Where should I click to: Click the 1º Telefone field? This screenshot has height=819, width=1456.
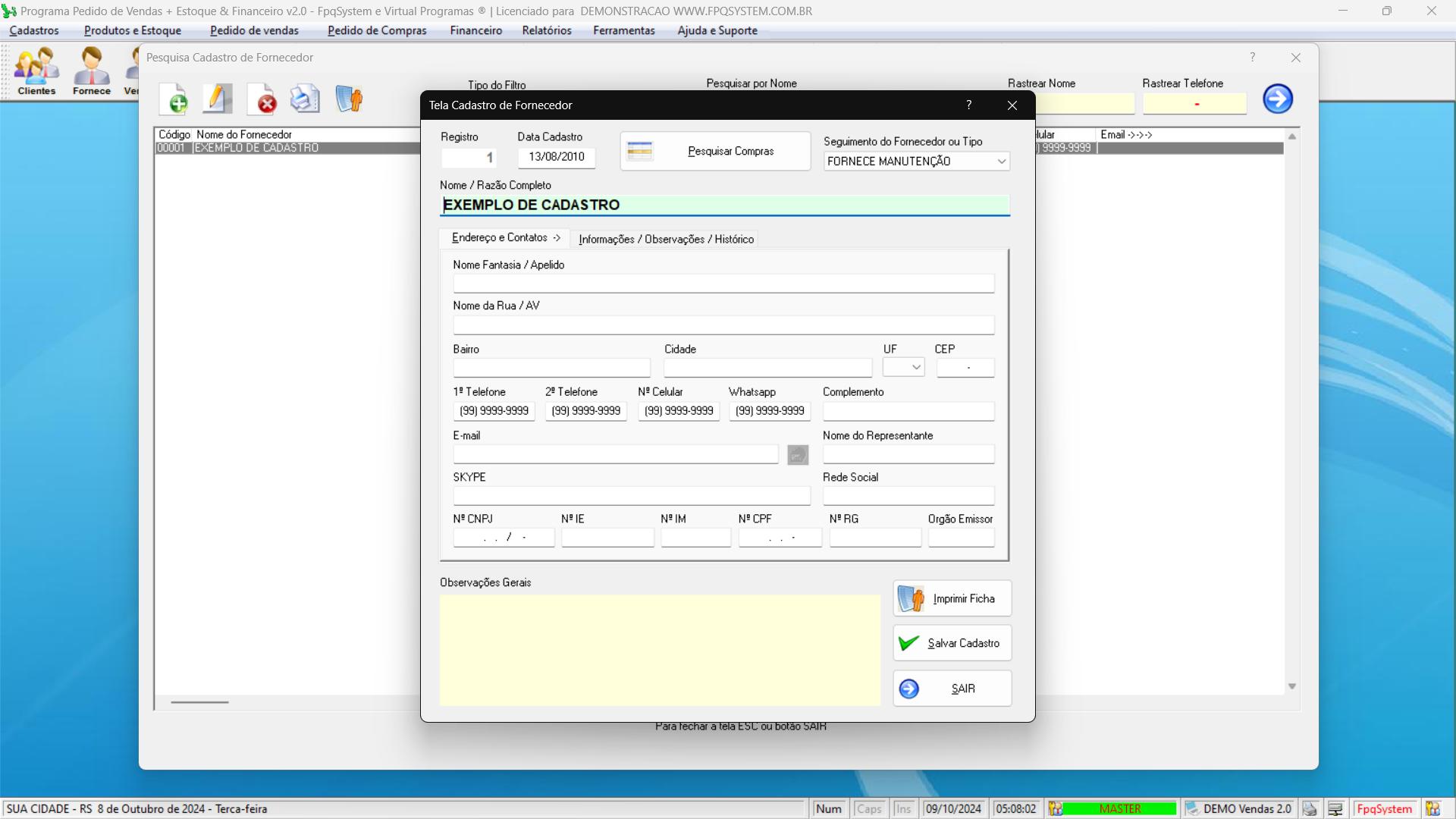tap(494, 411)
